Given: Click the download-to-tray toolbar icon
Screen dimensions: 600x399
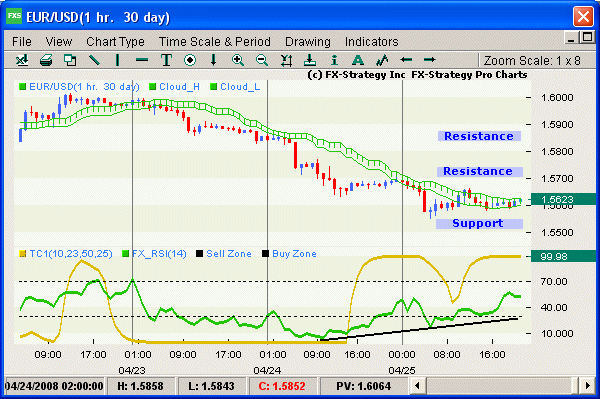Looking at the screenshot, I should (x=310, y=60).
